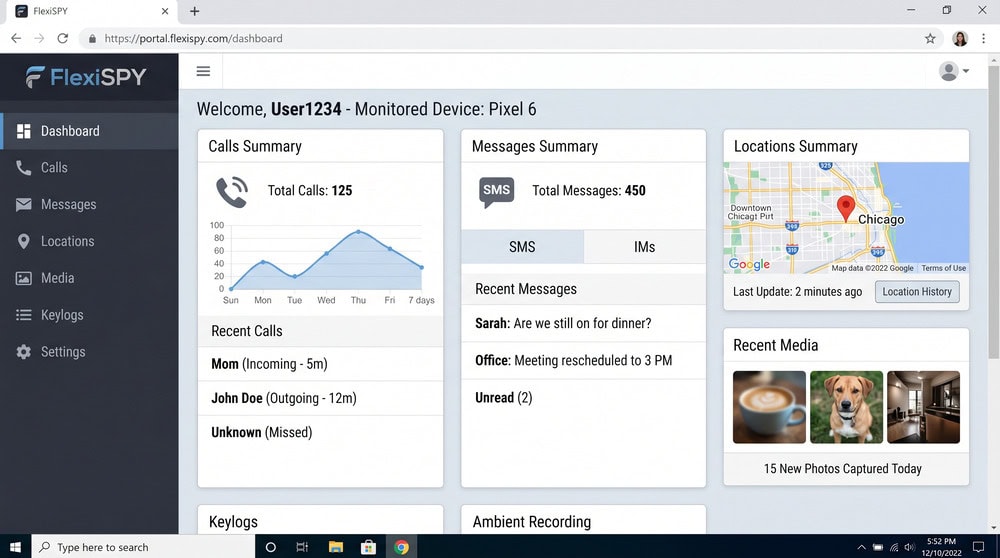Viewport: 1000px width, 558px height.
Task: Open the coffee cup photo thumbnail
Action: pos(769,407)
